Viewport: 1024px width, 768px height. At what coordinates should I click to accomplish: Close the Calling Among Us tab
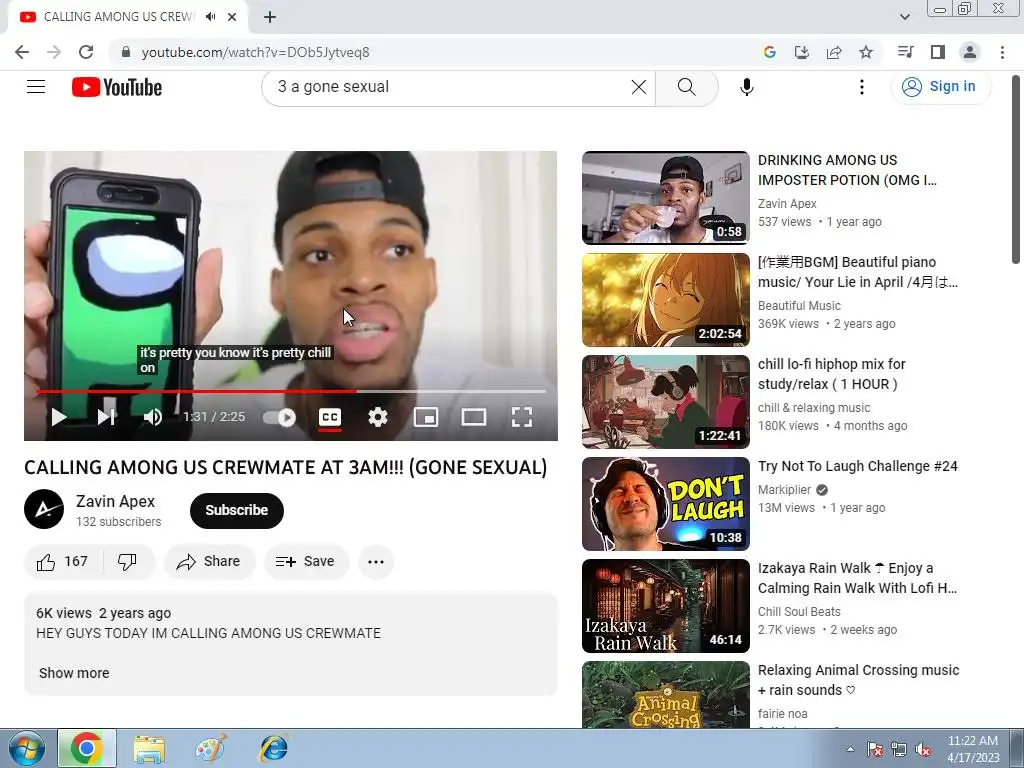coord(232,17)
